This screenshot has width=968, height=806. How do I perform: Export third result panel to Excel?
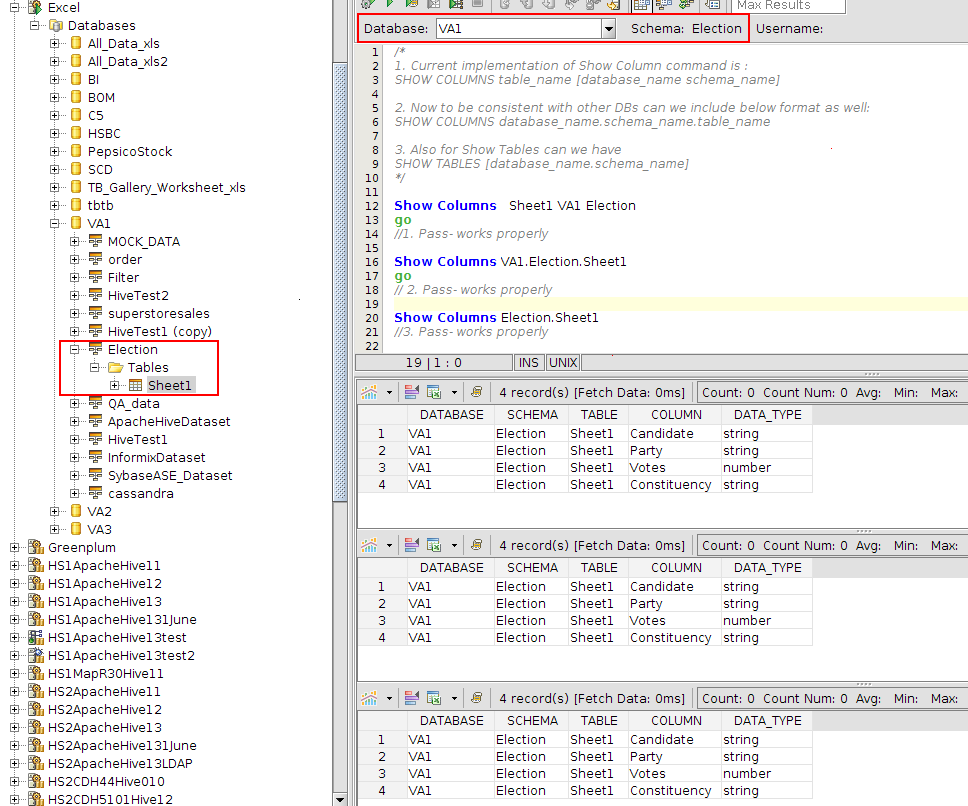(434, 698)
